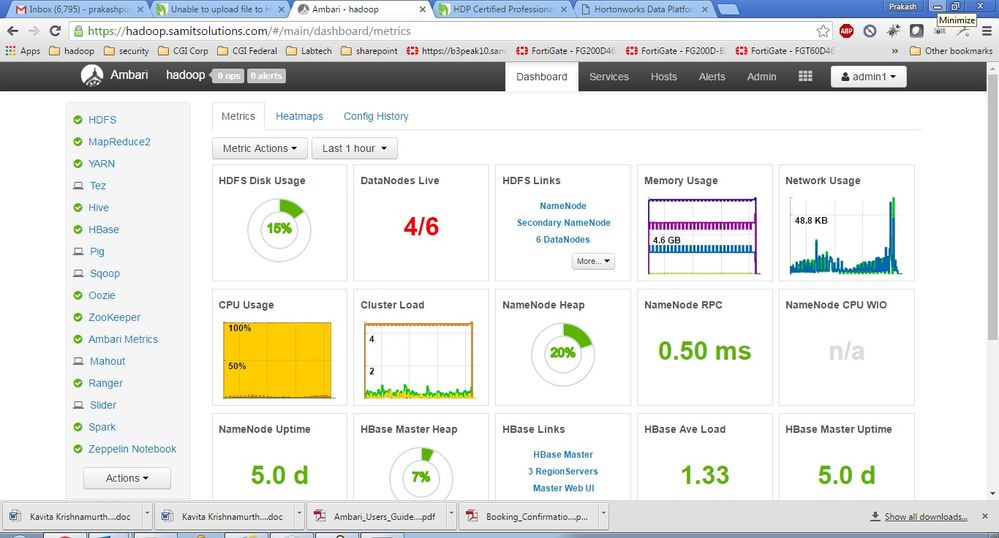
Task: Expand the More dropdown in HDFS Links
Action: click(593, 261)
